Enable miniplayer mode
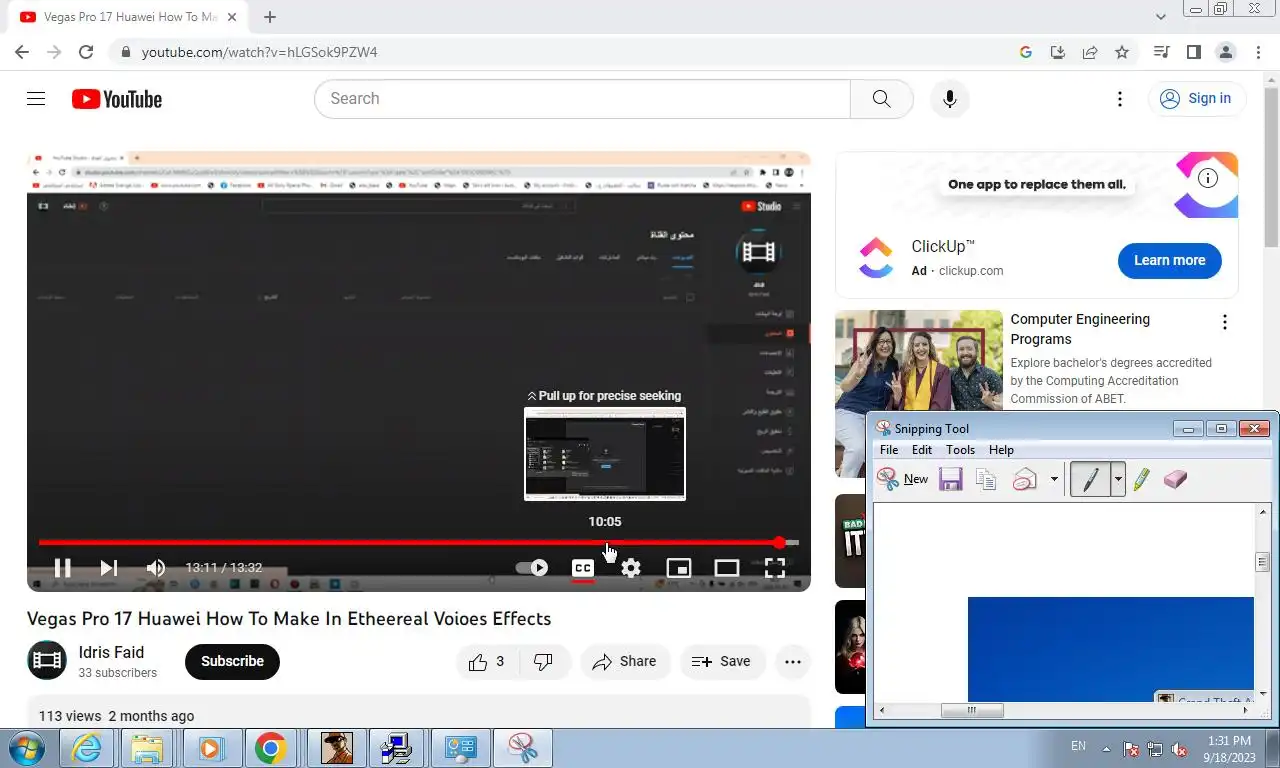Viewport: 1280px width, 768px height. click(679, 568)
